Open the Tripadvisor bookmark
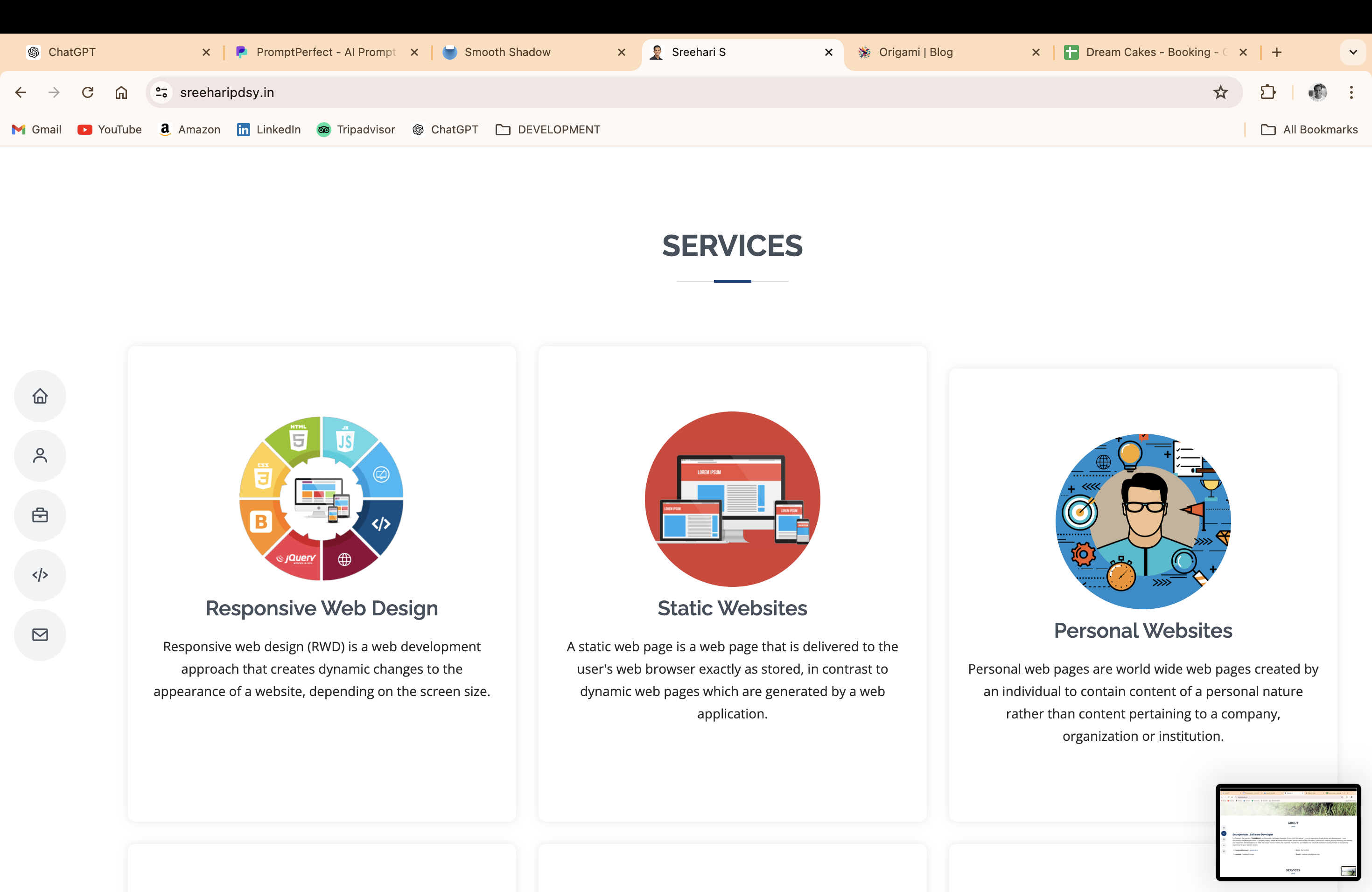 click(x=356, y=130)
